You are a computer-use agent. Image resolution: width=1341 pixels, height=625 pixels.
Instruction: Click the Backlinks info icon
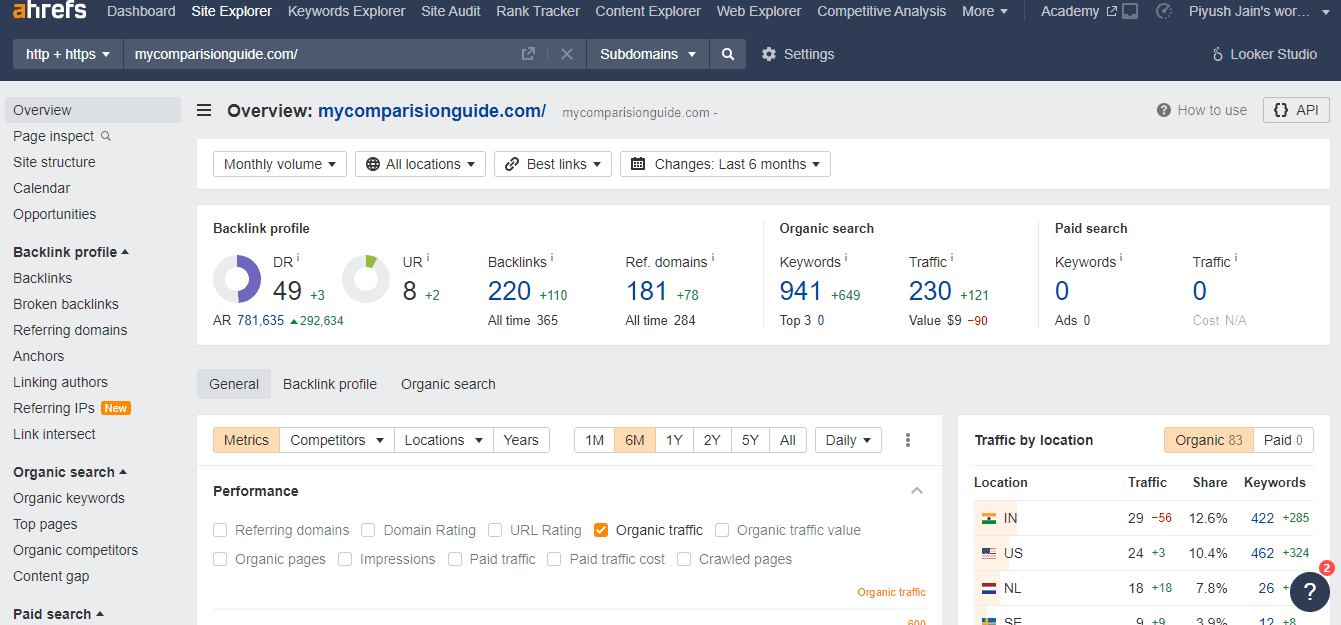[552, 258]
